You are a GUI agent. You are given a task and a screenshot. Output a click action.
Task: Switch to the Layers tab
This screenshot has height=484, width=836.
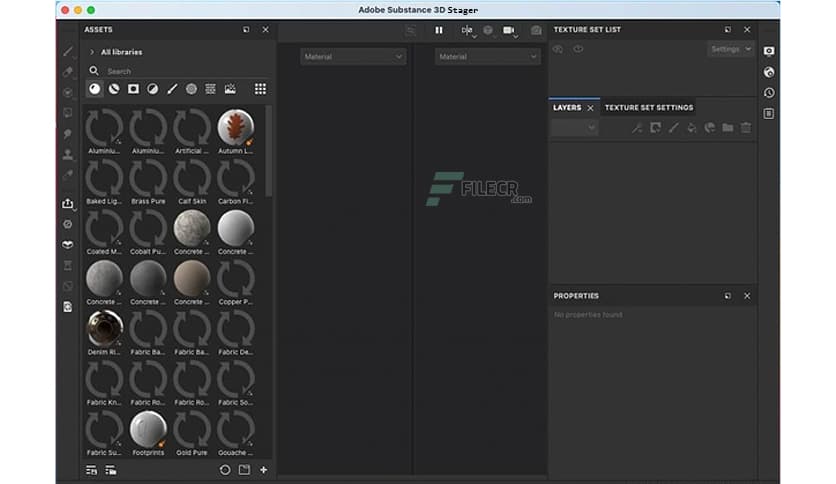click(567, 108)
